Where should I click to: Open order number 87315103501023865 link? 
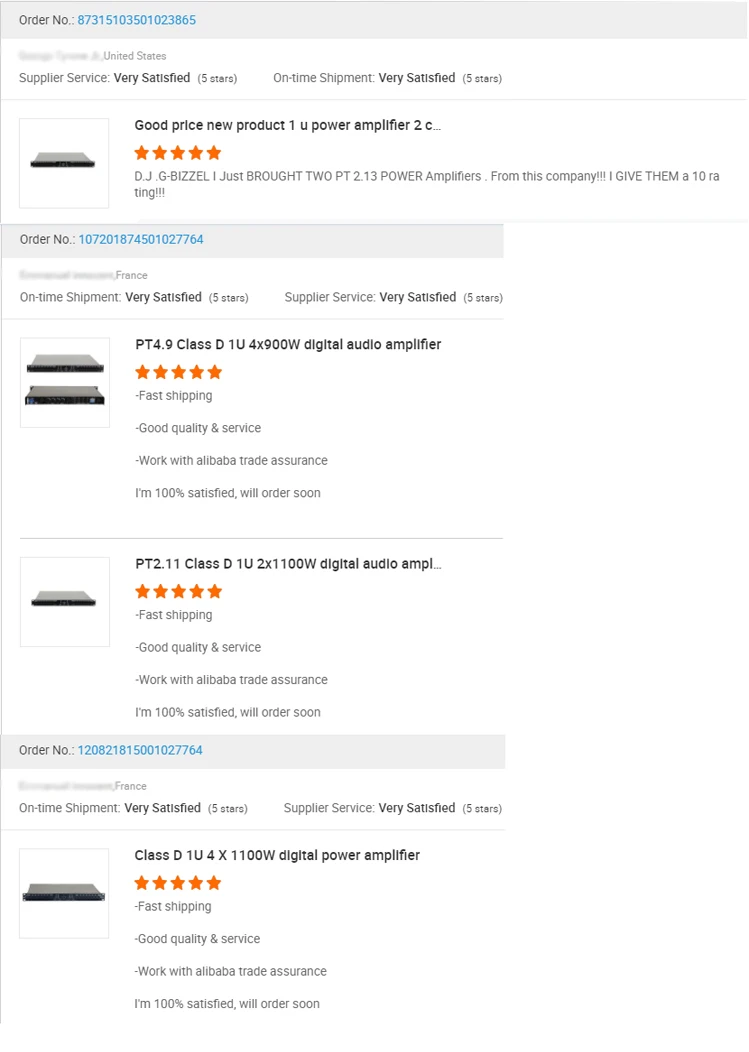136,20
